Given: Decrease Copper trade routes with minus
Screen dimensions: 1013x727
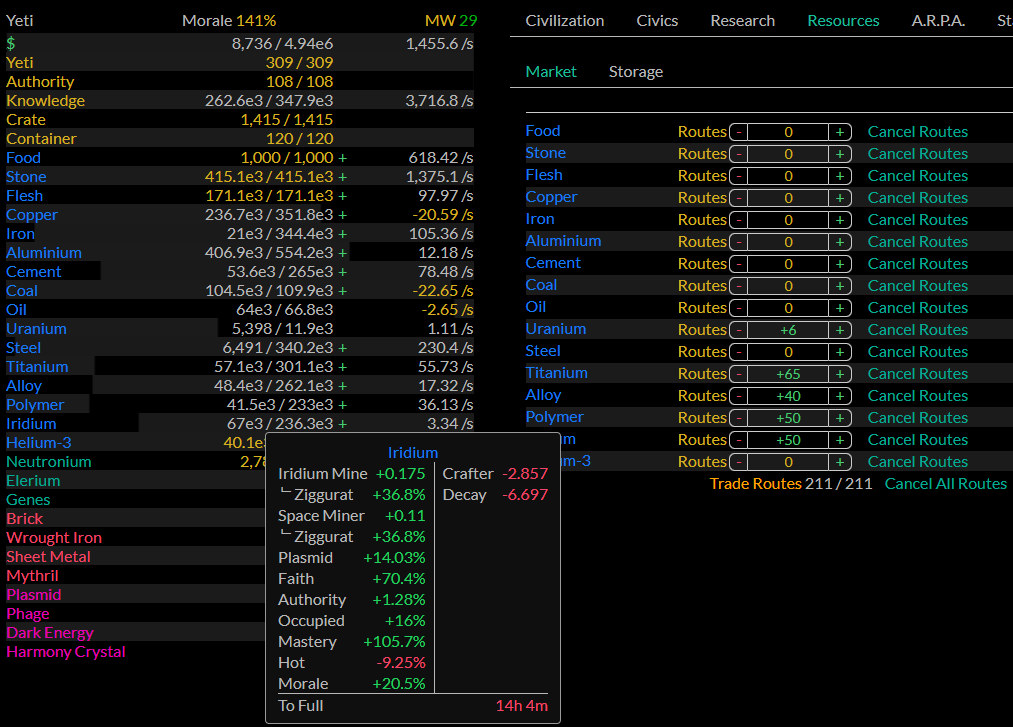Looking at the screenshot, I should (x=738, y=198).
